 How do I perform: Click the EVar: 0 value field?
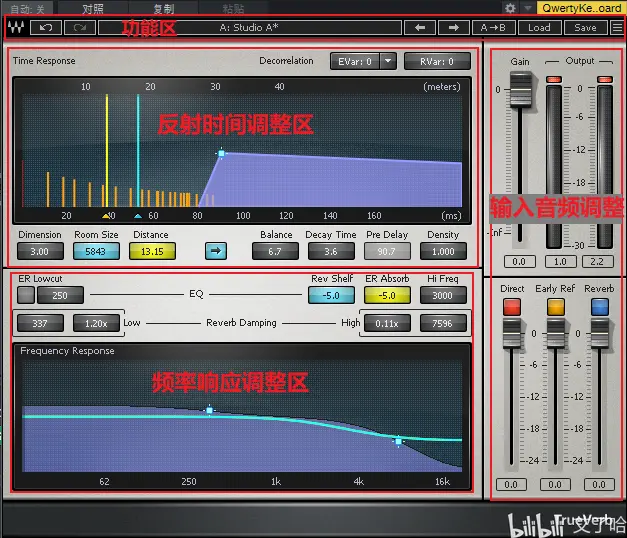355,62
